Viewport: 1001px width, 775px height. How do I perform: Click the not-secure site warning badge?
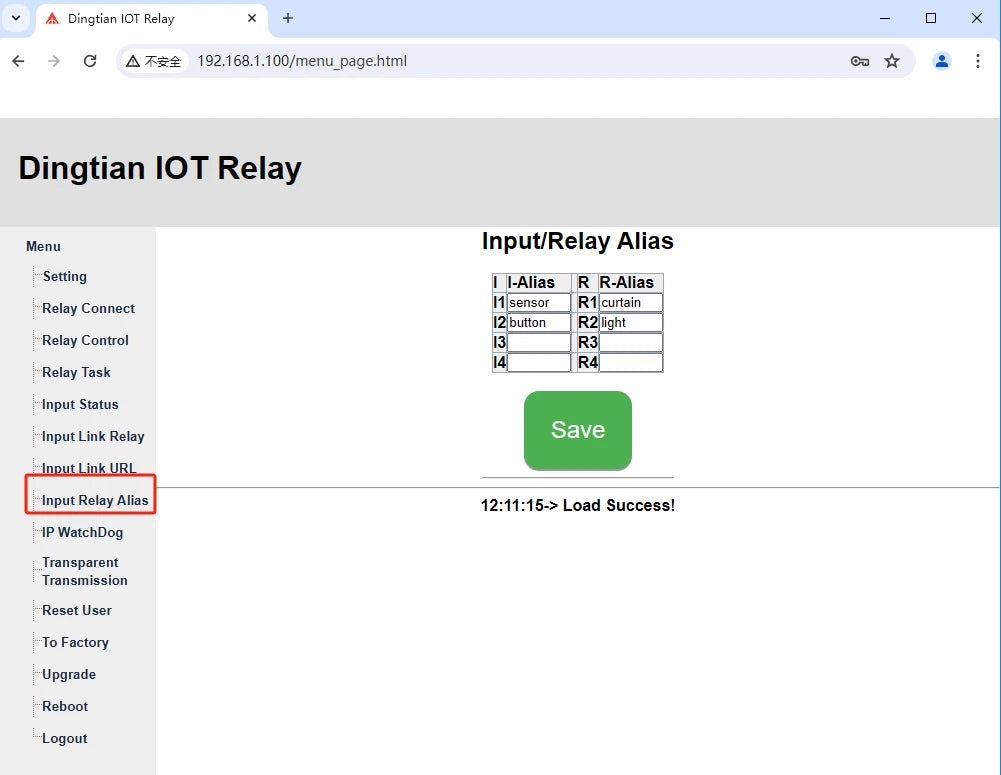pos(154,61)
